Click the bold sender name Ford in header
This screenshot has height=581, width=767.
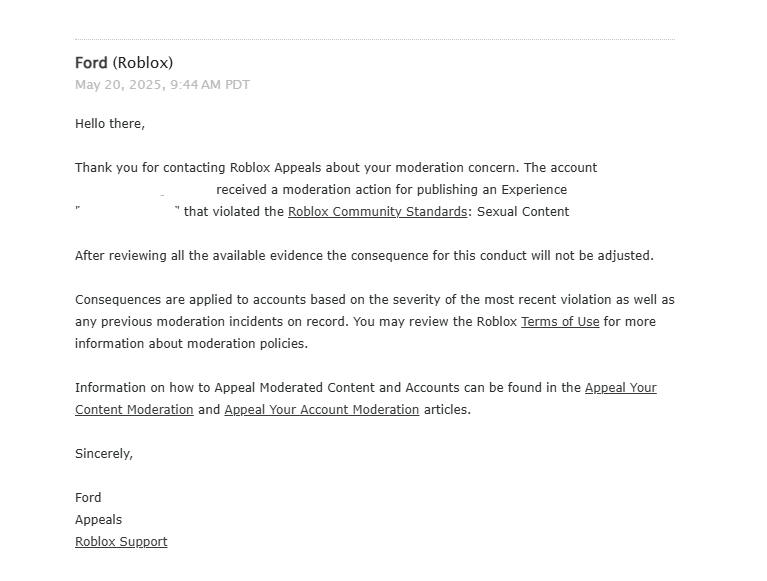(91, 63)
